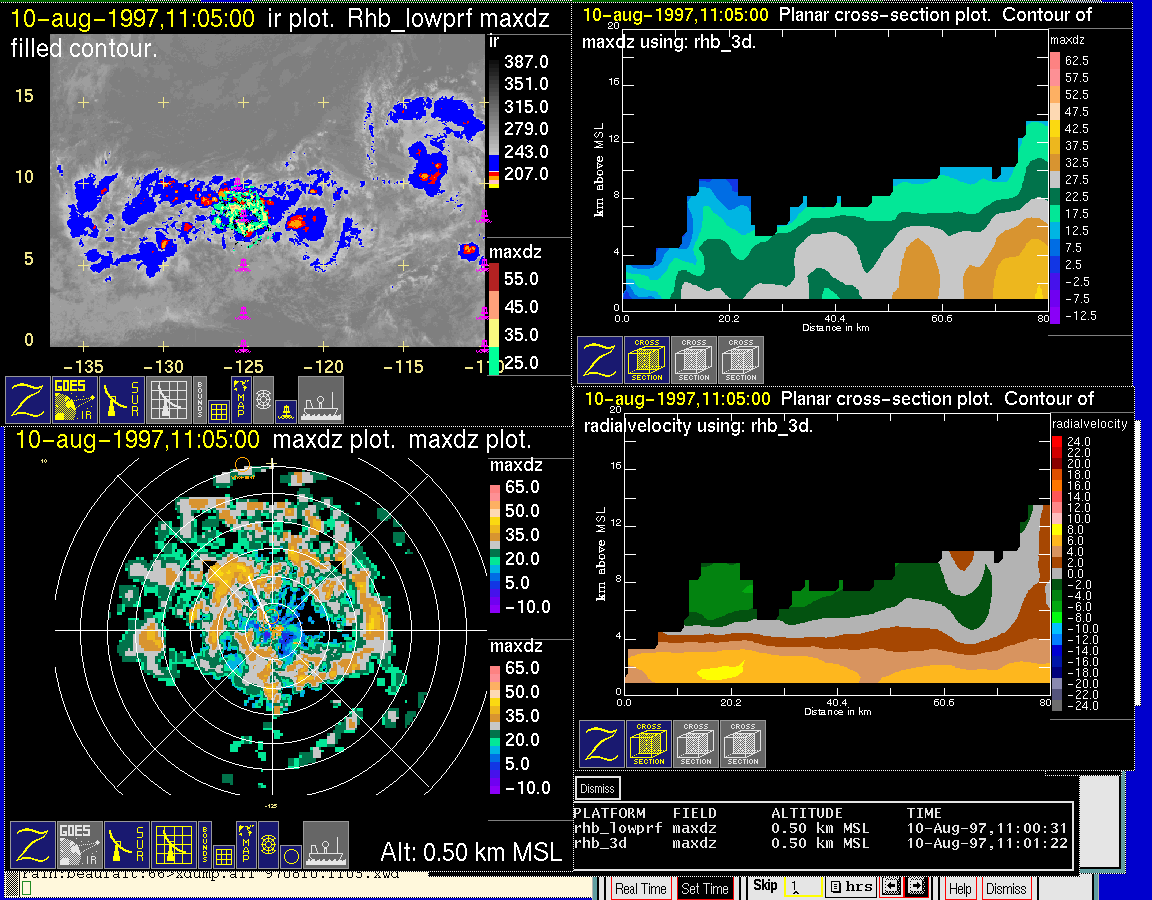Click the GOES IR satellite icon in top panel
This screenshot has height=900, width=1152.
tap(74, 400)
